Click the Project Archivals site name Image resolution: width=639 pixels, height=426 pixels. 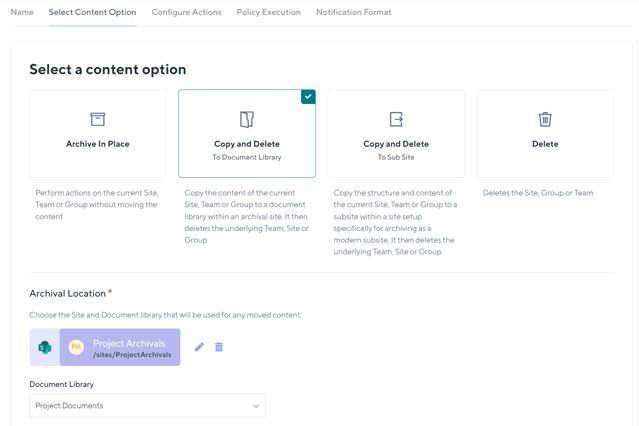point(129,343)
